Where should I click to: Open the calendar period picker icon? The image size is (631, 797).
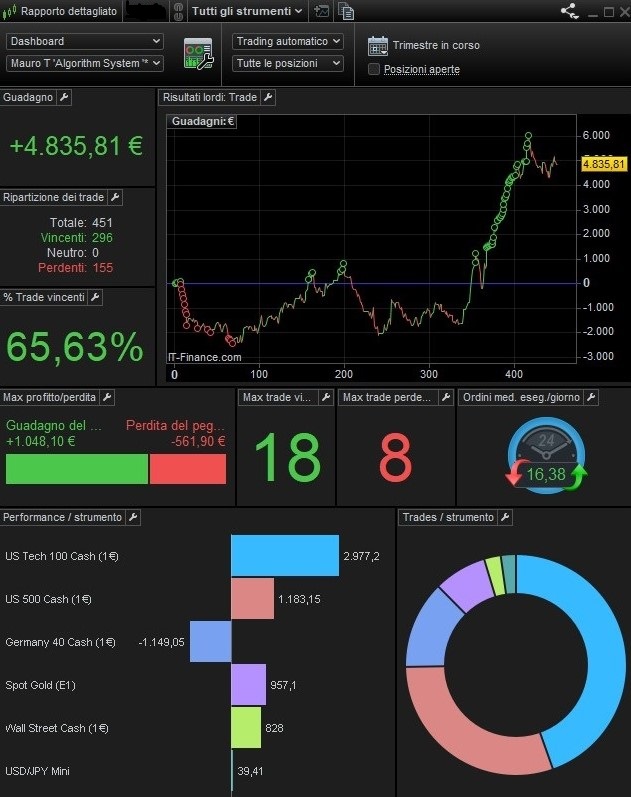(x=378, y=46)
